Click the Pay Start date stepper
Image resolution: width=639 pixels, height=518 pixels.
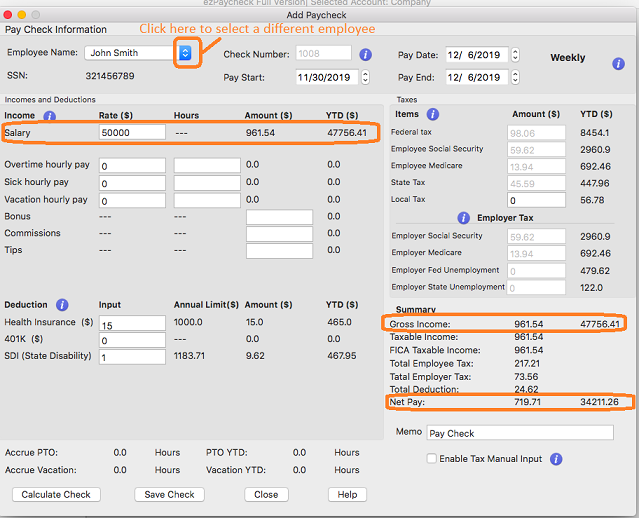pos(364,77)
